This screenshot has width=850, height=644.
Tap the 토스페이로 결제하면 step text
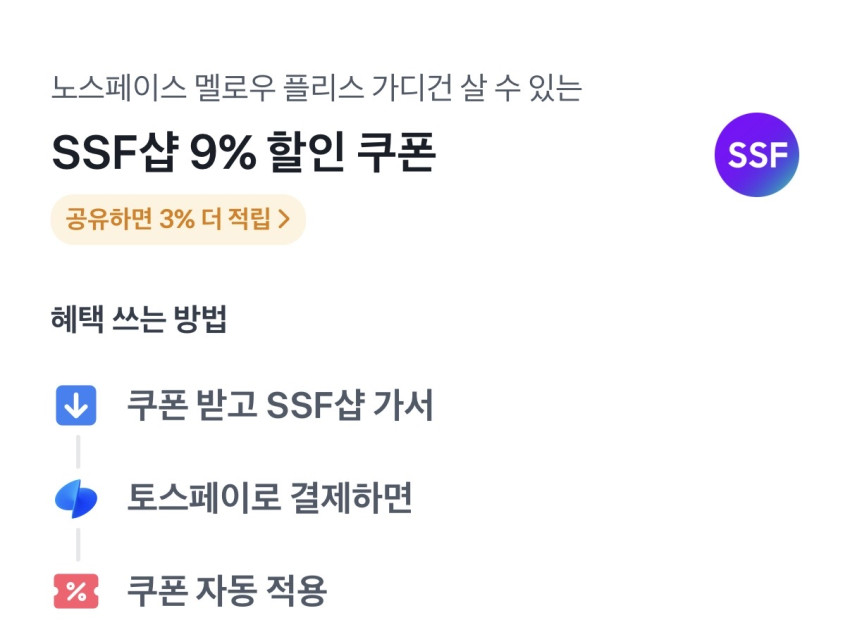[x=269, y=498]
